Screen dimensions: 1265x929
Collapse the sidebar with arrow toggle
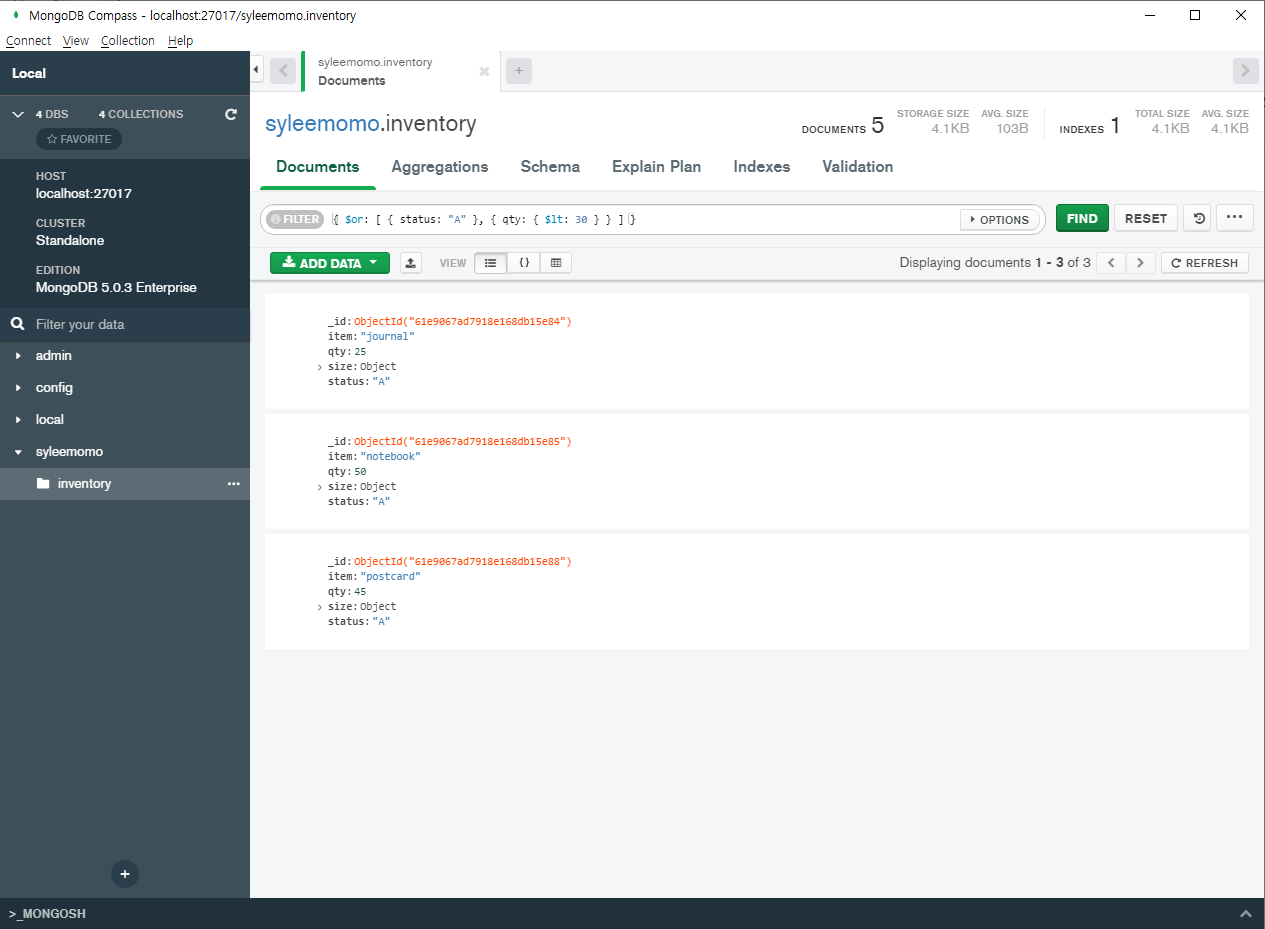coord(256,70)
